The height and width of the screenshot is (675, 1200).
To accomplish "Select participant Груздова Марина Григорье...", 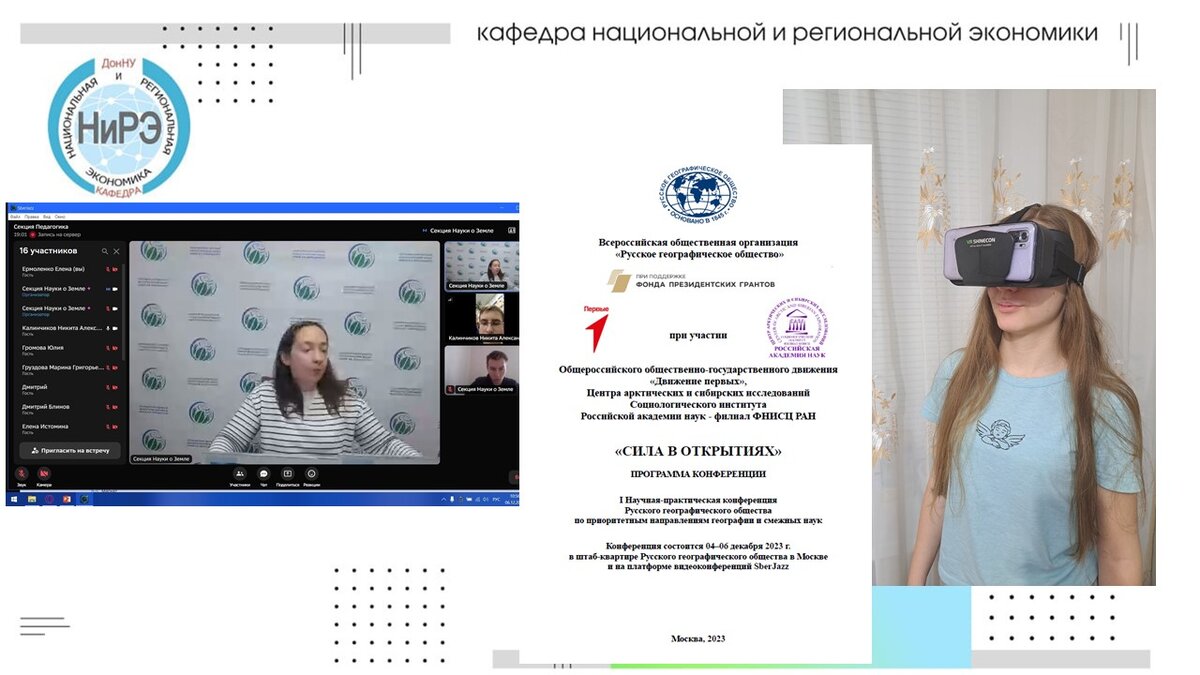I will pyautogui.click(x=70, y=370).
